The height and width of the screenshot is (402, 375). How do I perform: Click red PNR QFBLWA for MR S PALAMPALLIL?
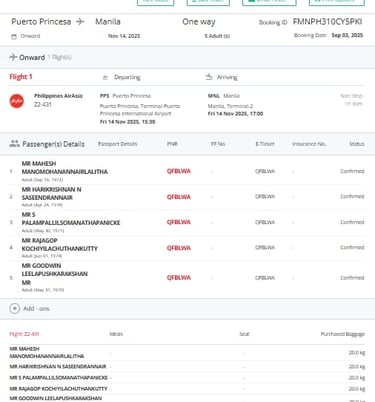(179, 222)
